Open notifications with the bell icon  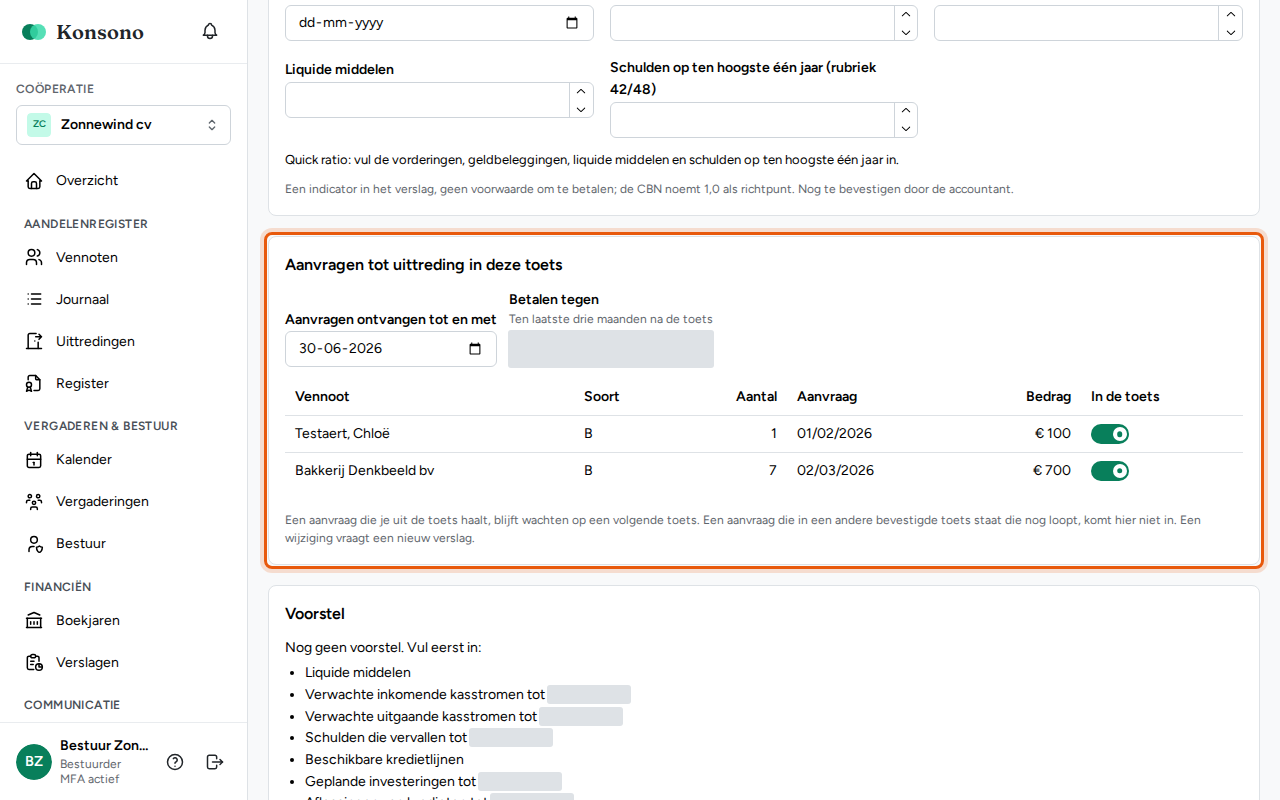pos(210,31)
